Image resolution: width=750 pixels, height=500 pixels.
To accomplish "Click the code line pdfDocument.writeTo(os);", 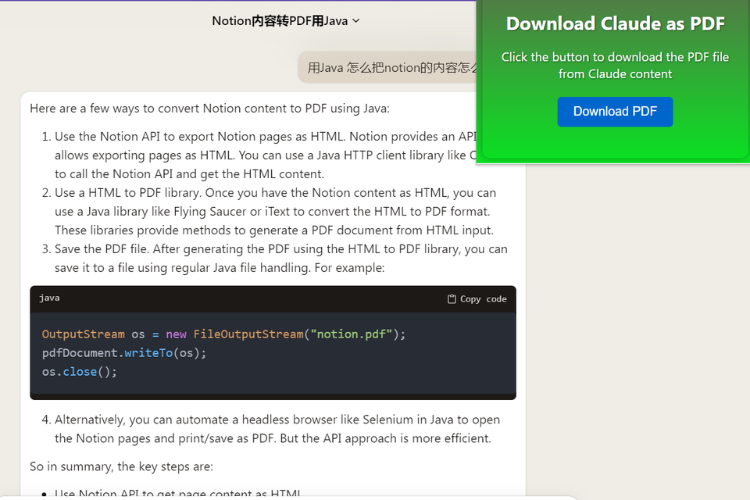I will (124, 353).
